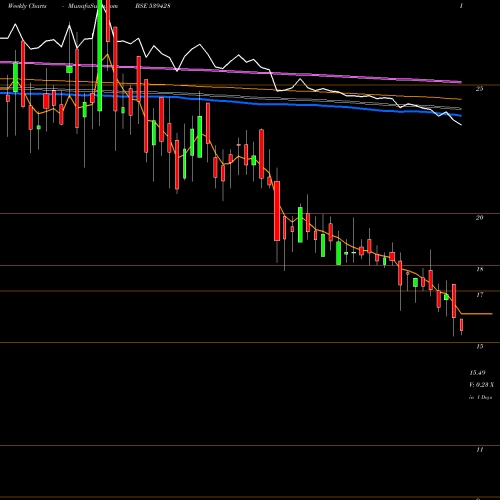
Task: Click the 15 price axis label
Action: click(479, 347)
